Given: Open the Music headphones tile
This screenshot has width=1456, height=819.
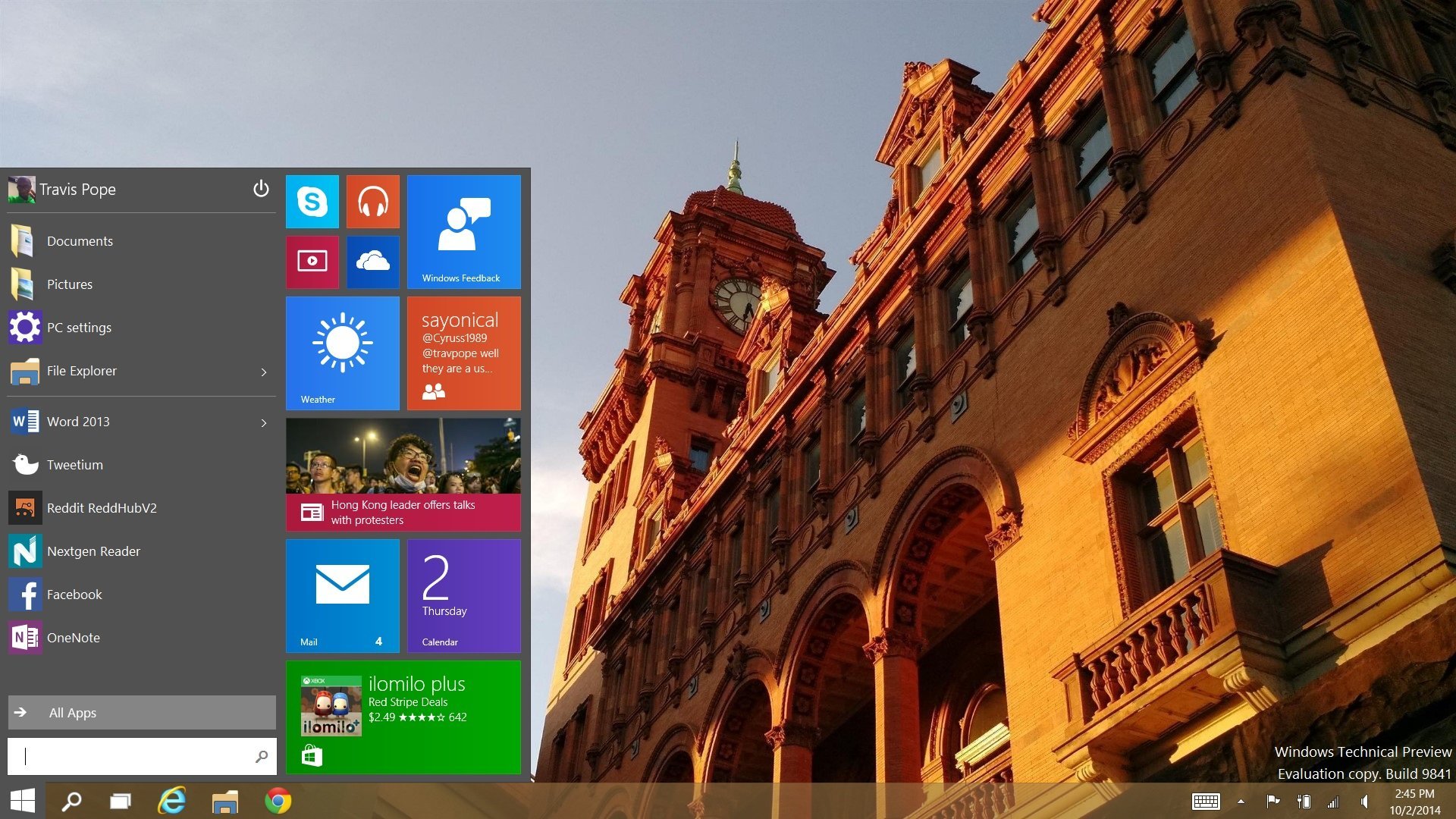Looking at the screenshot, I should (372, 202).
